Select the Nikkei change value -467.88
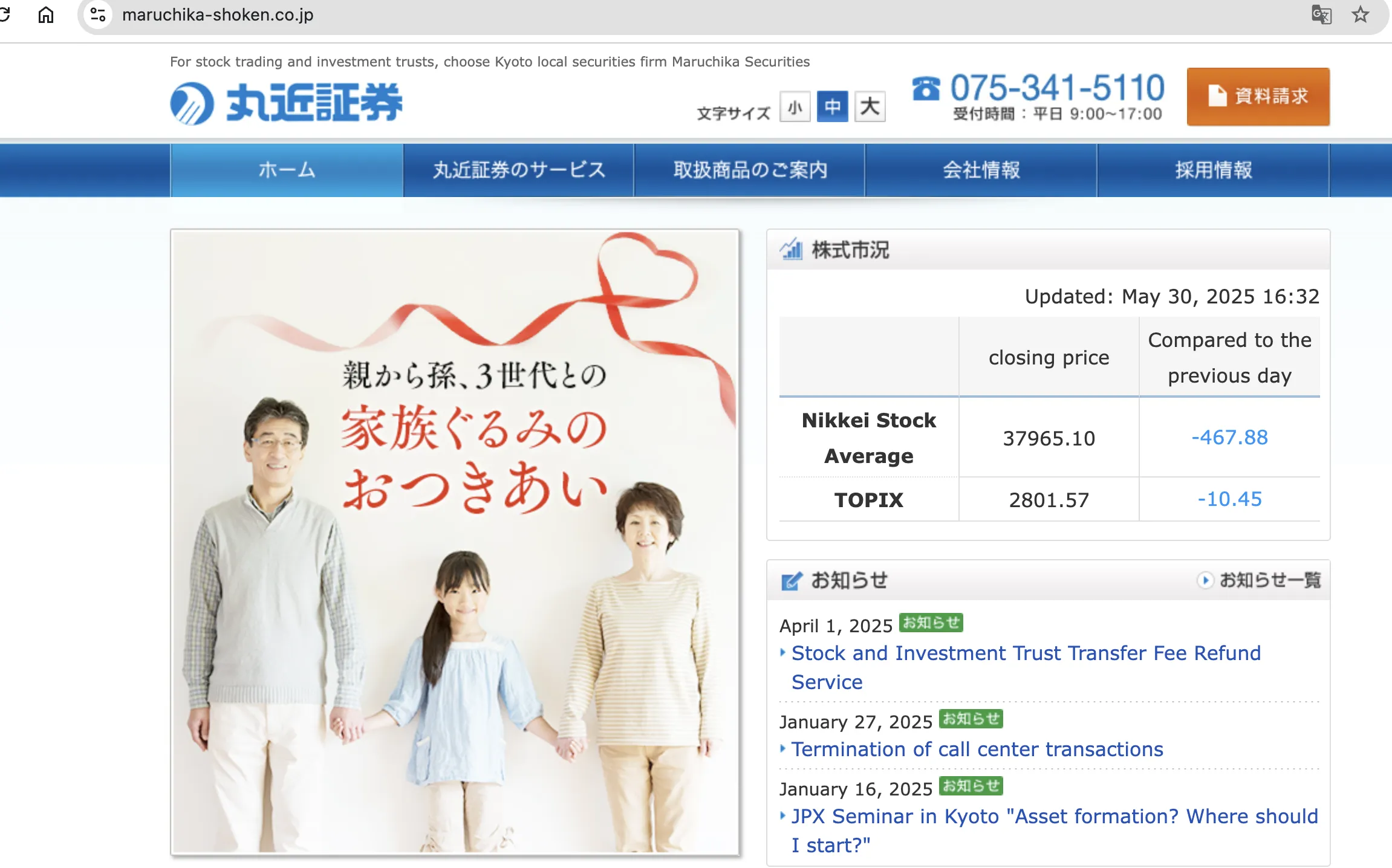Screen dimensions: 1392x868 [1229, 437]
